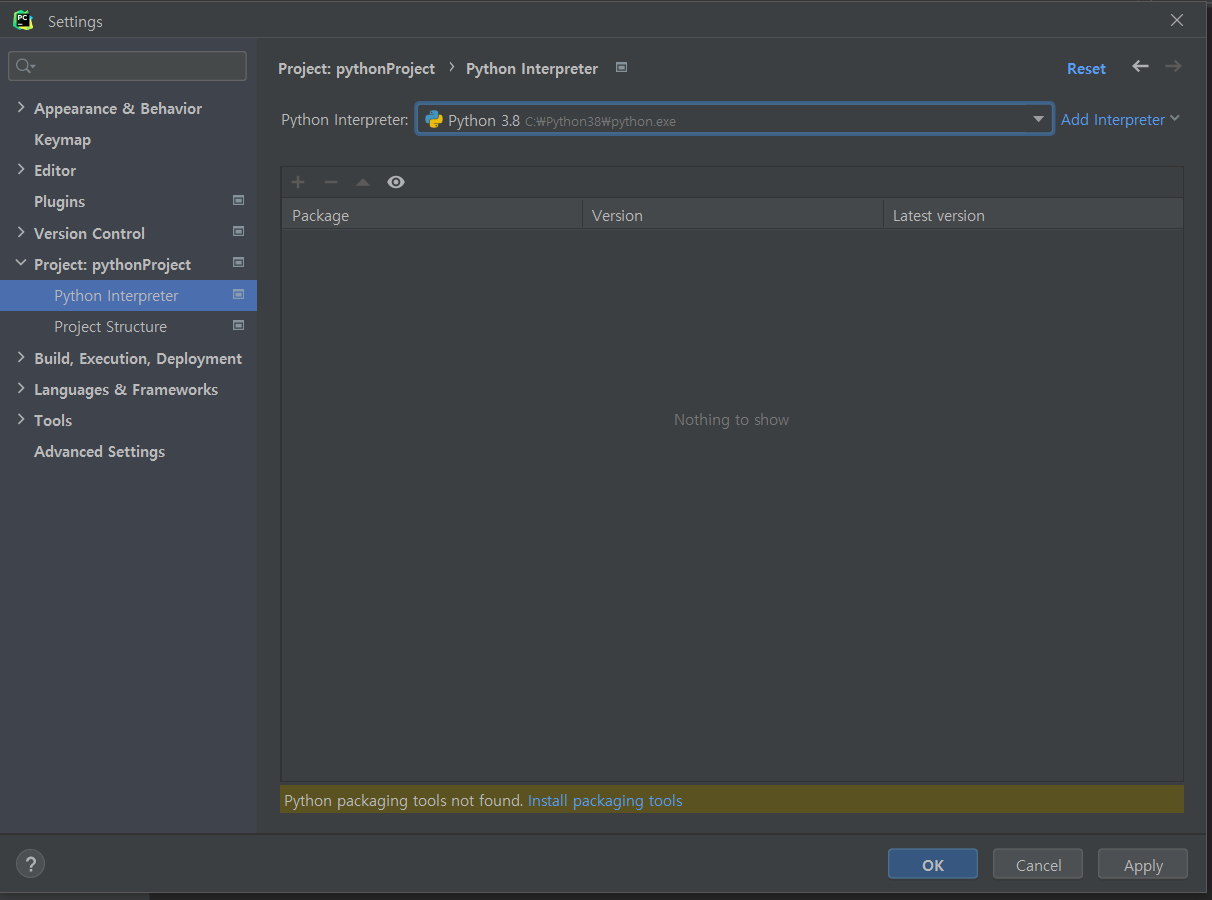Open the Plugins settings page
1212x900 pixels.
(59, 201)
